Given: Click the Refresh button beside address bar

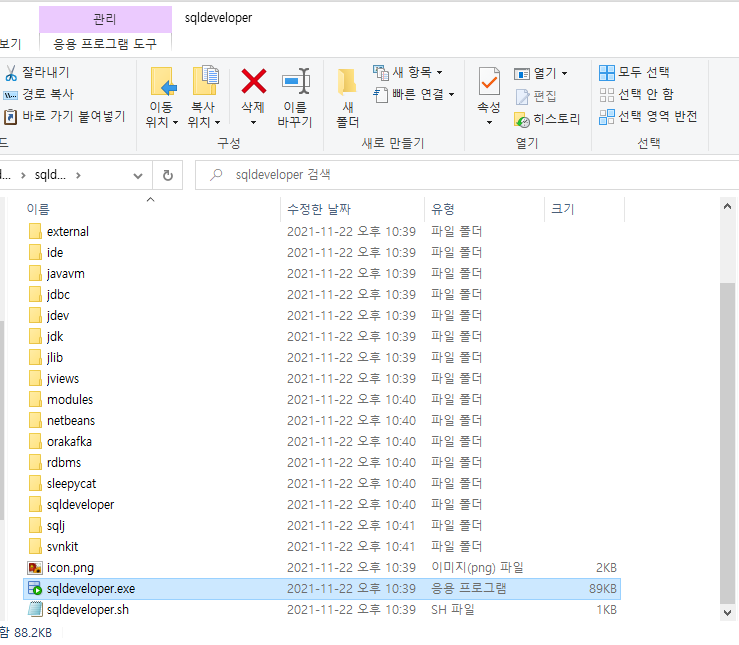Looking at the screenshot, I should click(168, 175).
